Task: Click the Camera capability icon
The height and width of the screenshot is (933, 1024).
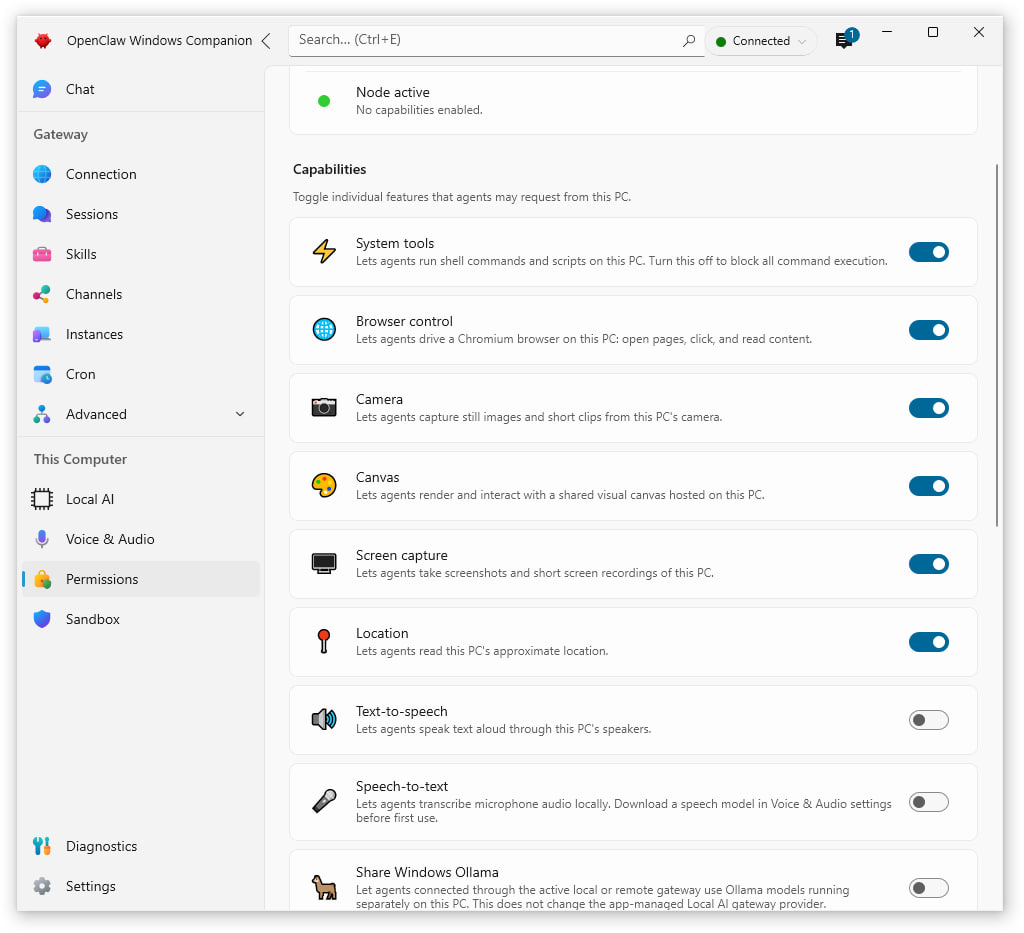Action: tap(324, 407)
